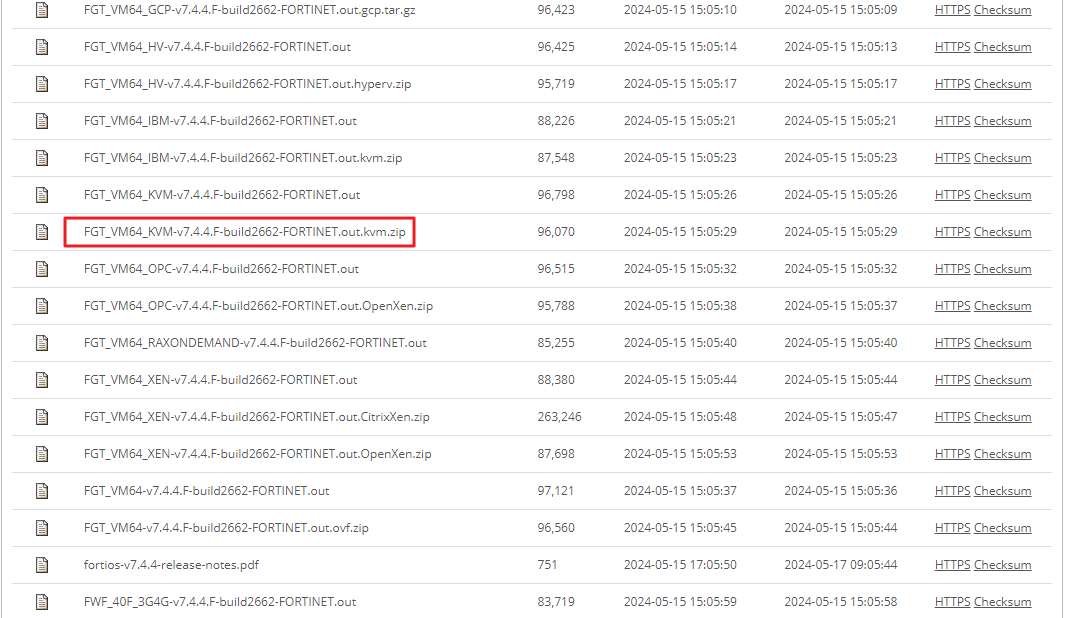Click file icon beside FGT_VM64_OPC .out
The height and width of the screenshot is (618, 1066).
point(42,269)
